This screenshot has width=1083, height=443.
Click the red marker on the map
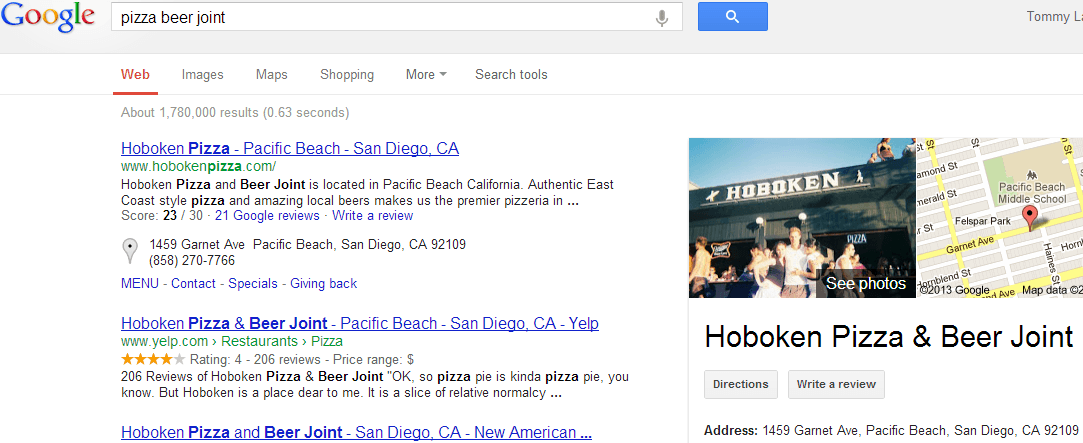1030,218
